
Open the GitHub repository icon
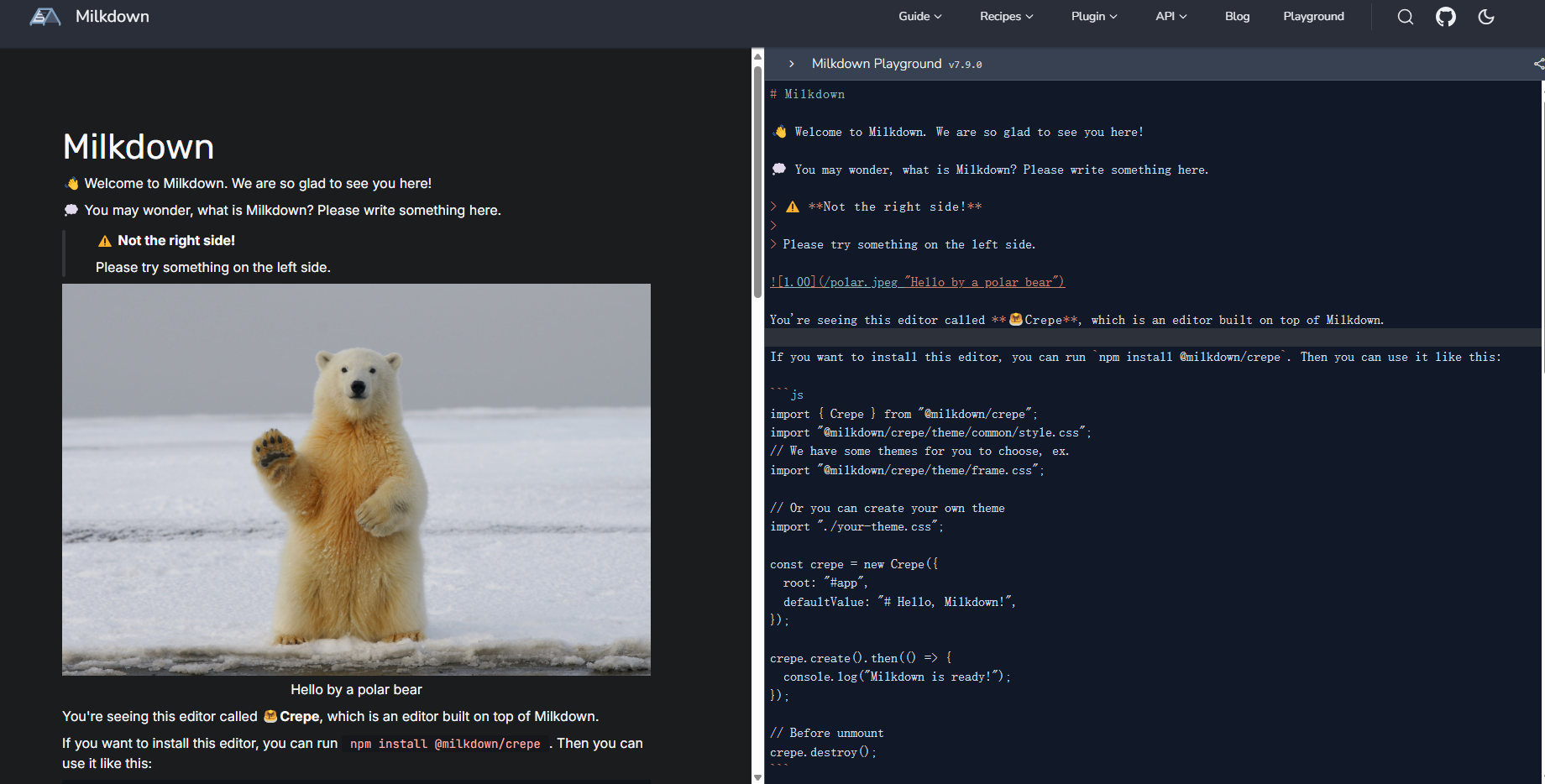1446,17
